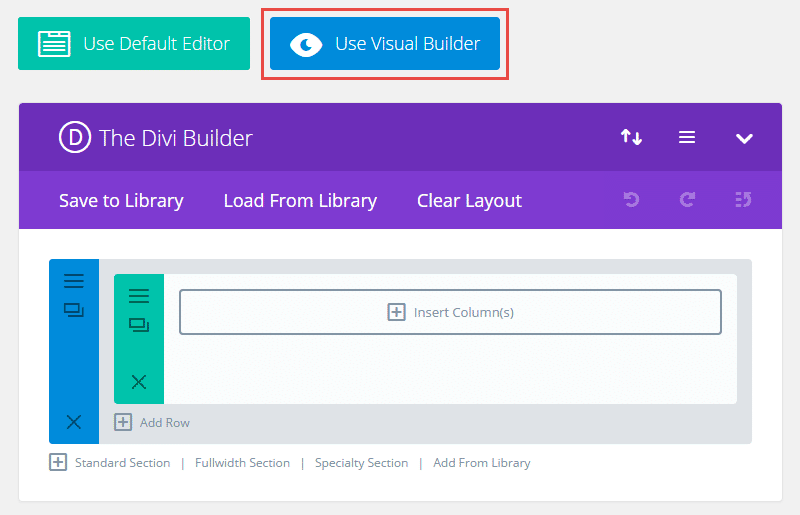Image resolution: width=800 pixels, height=515 pixels.
Task: Duplicate the green row
Action: tap(139, 325)
